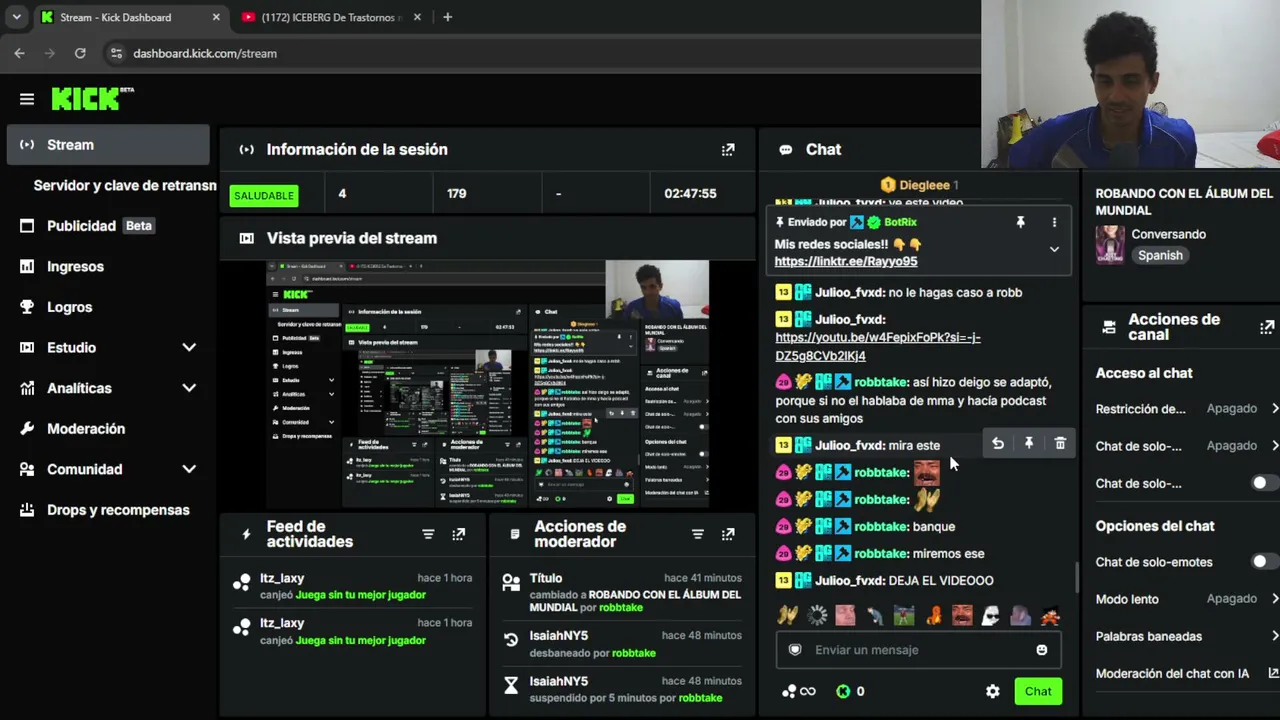1280x720 pixels.
Task: Go back in browser history
Action: [x=19, y=53]
